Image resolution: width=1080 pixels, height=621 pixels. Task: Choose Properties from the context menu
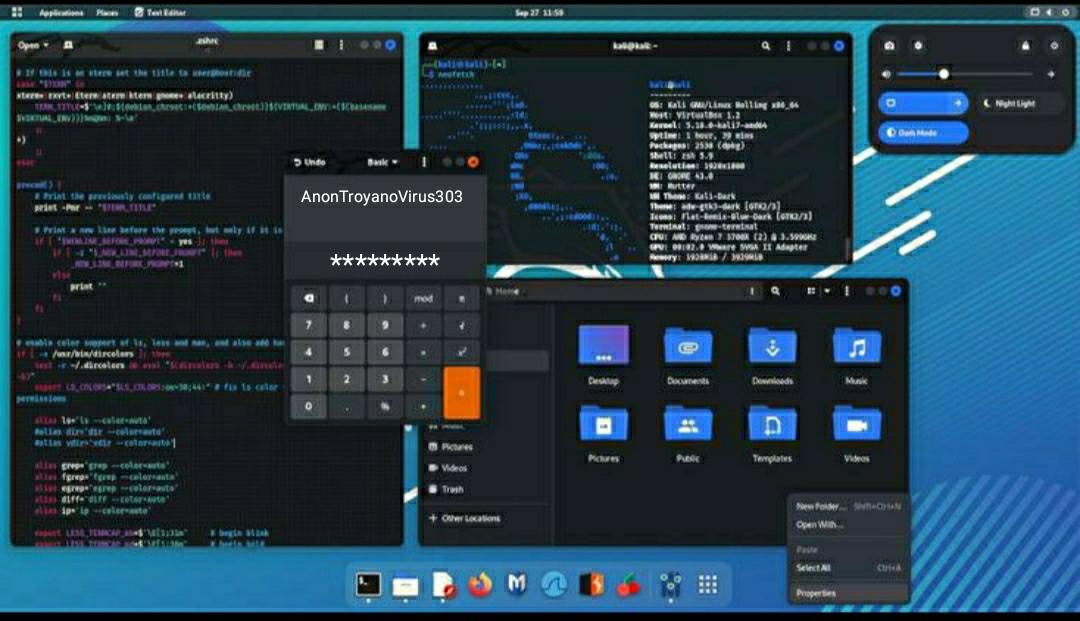coord(848,593)
